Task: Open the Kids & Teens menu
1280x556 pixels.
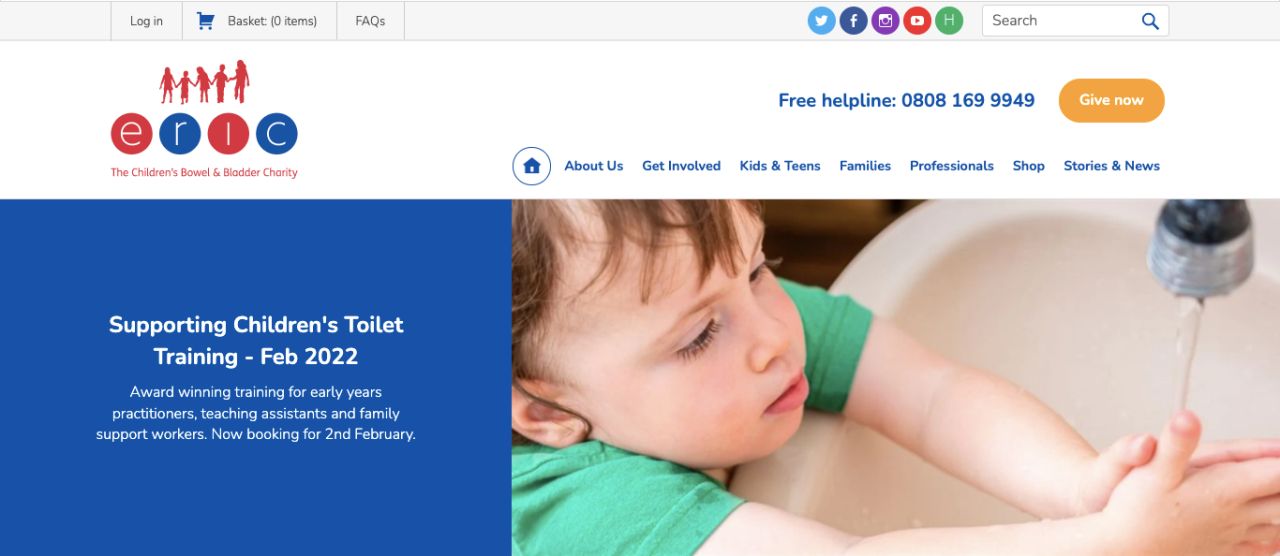Action: point(780,166)
